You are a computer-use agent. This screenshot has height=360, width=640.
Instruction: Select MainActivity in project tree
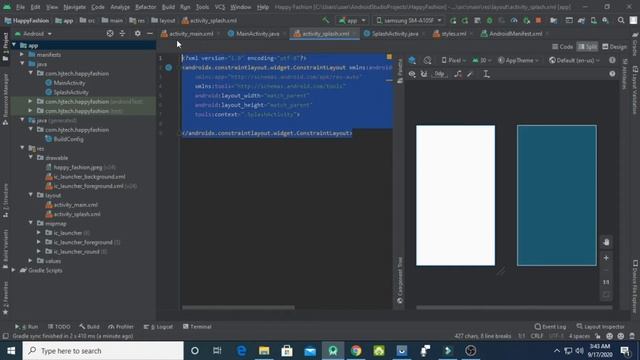65,82
